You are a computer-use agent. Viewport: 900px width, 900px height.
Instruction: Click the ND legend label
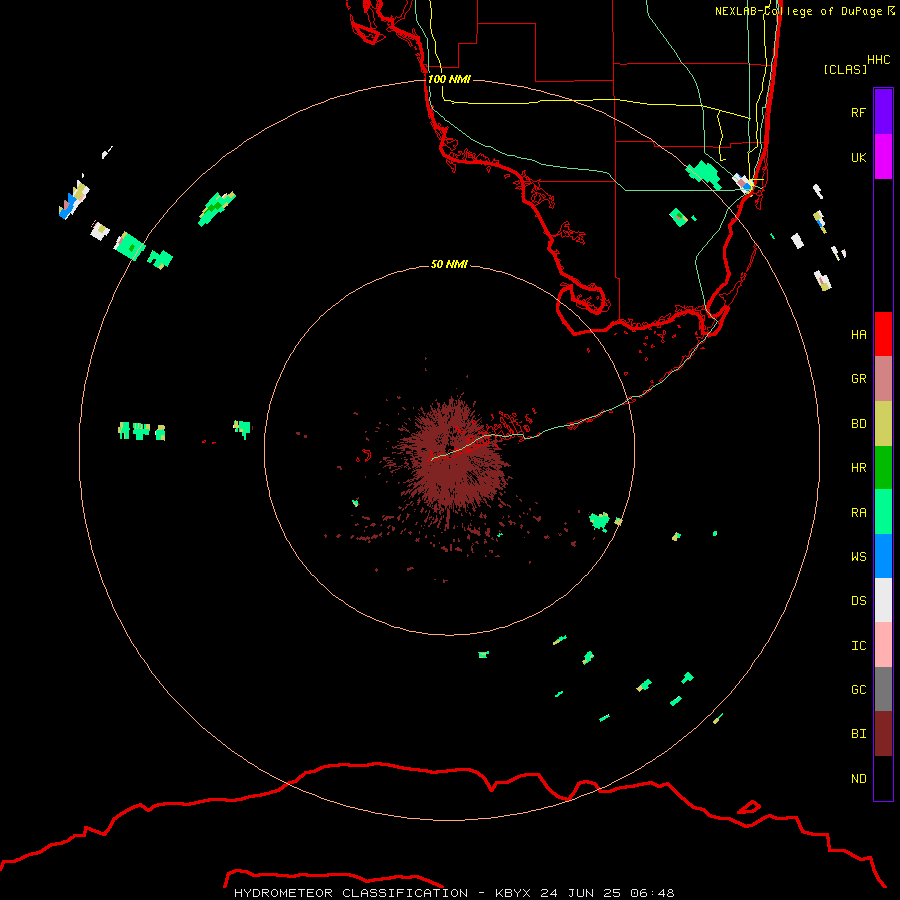click(858, 779)
